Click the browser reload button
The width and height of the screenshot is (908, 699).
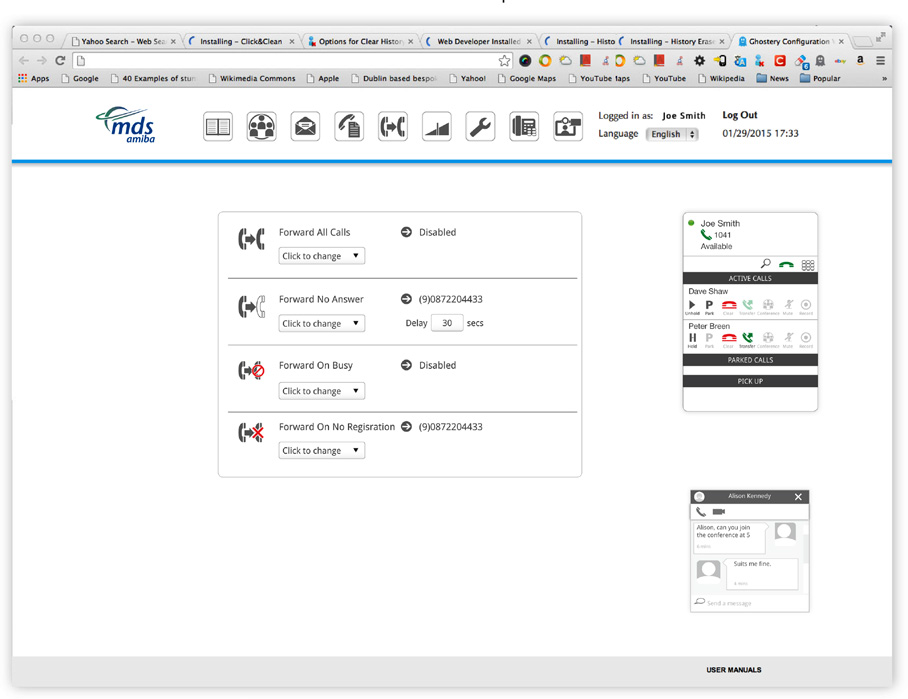coord(60,60)
